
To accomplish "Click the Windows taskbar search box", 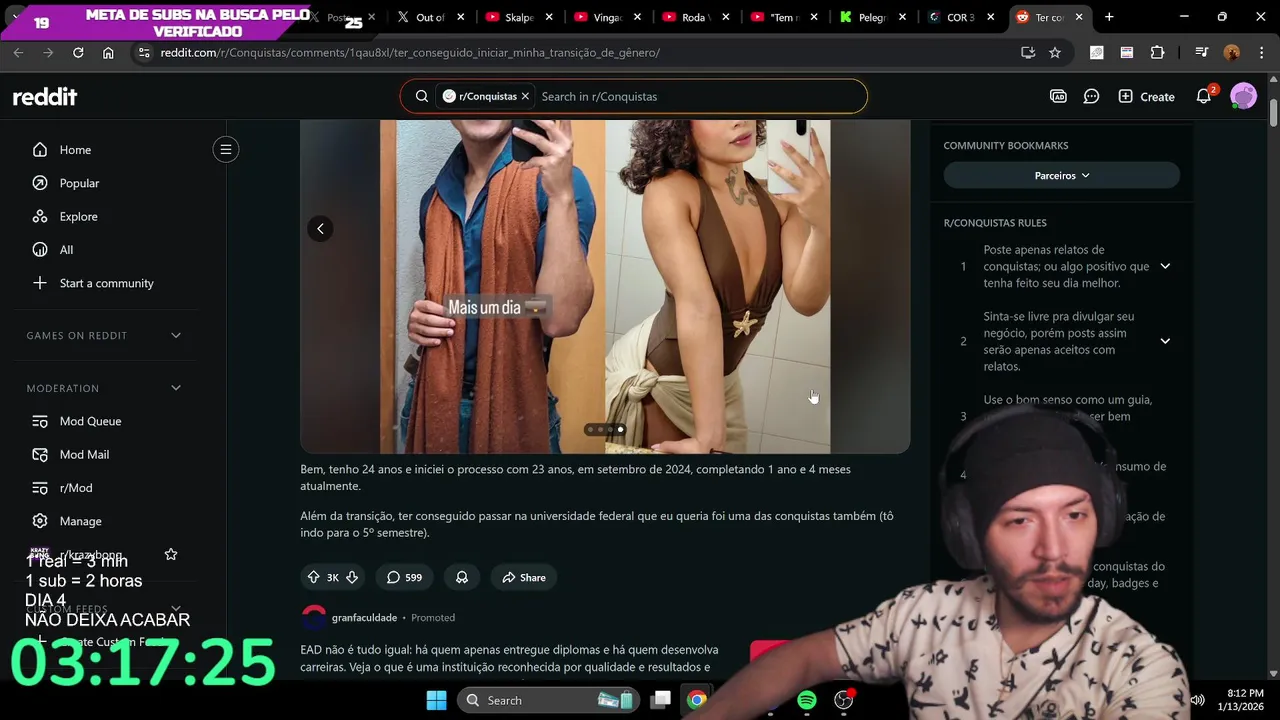I will (548, 700).
